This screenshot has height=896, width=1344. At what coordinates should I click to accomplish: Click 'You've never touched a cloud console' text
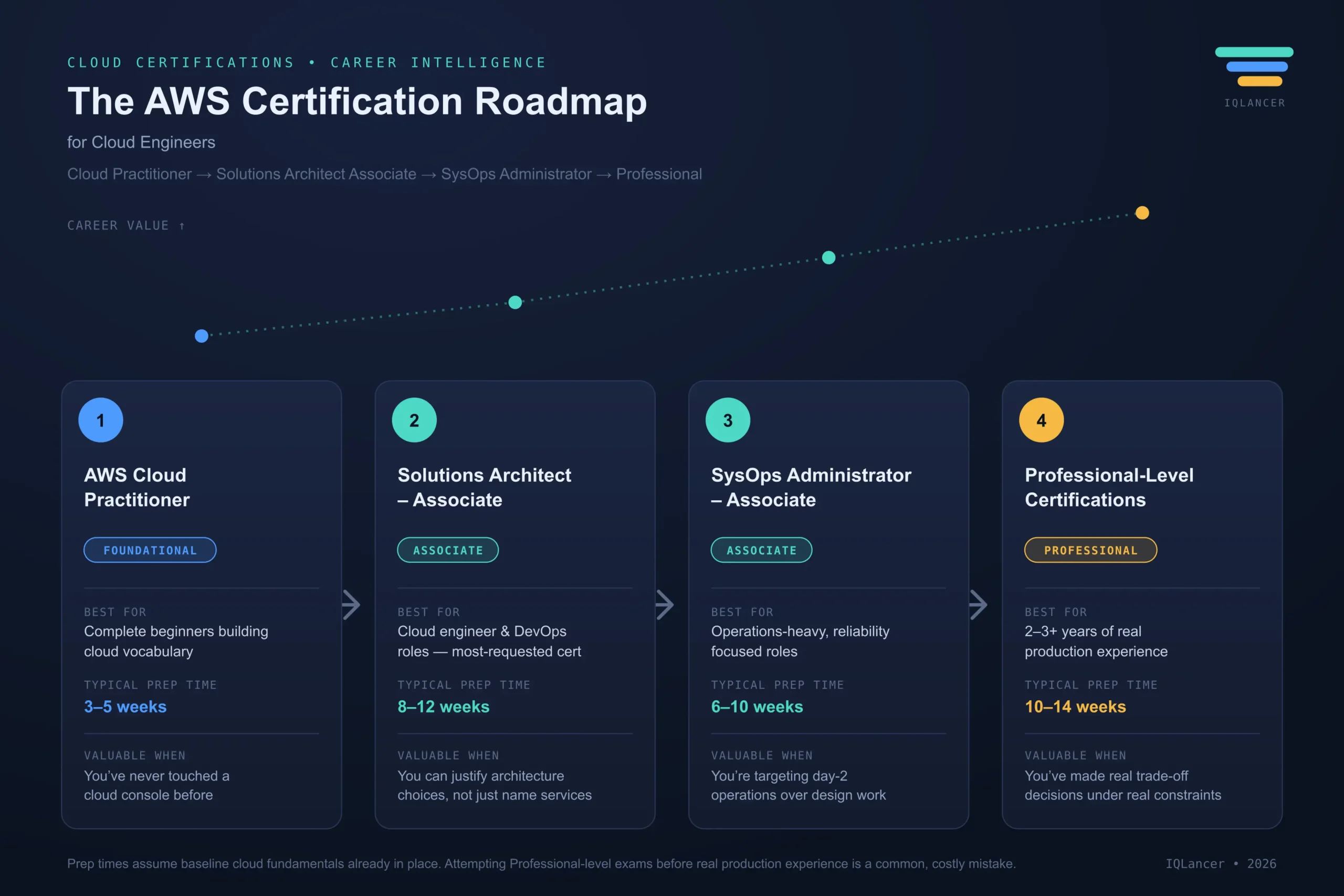(156, 786)
